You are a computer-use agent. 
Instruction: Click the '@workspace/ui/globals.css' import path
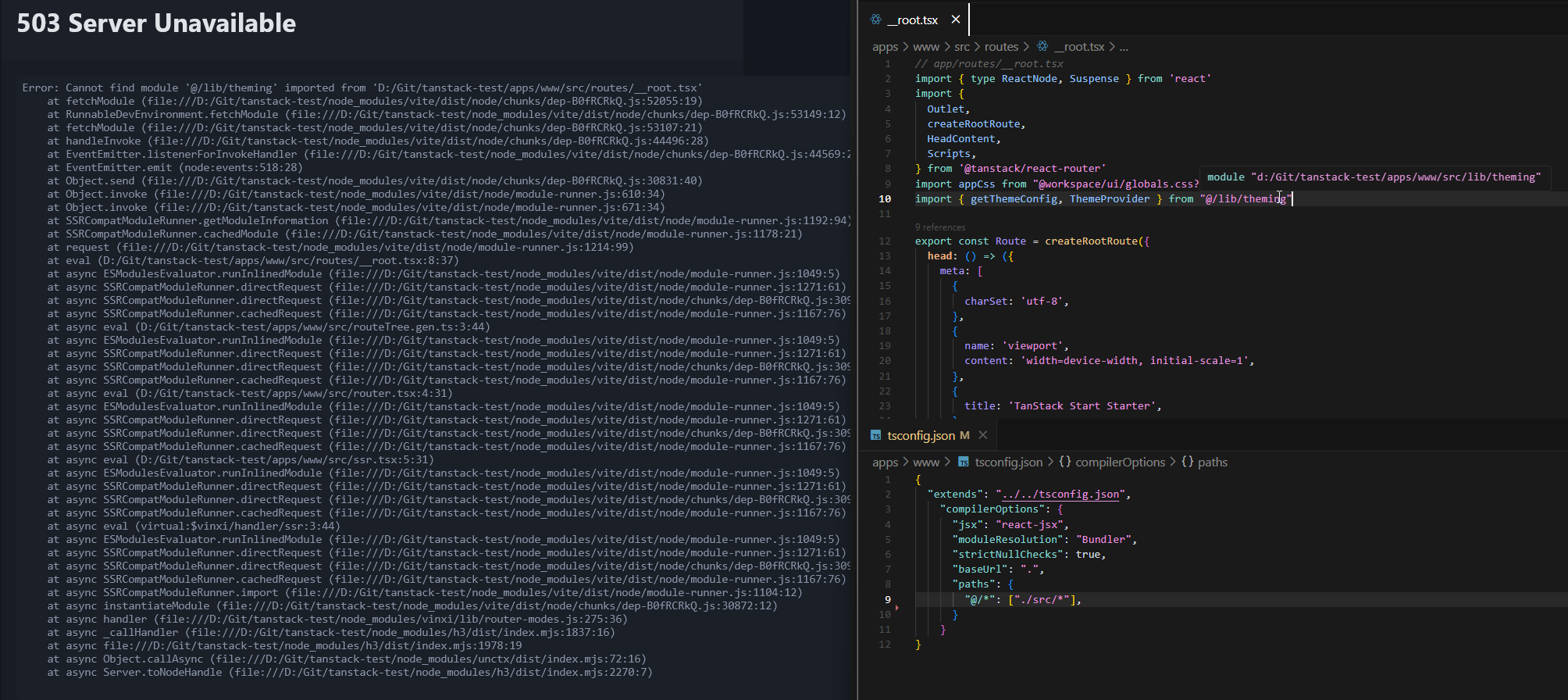click(1116, 184)
